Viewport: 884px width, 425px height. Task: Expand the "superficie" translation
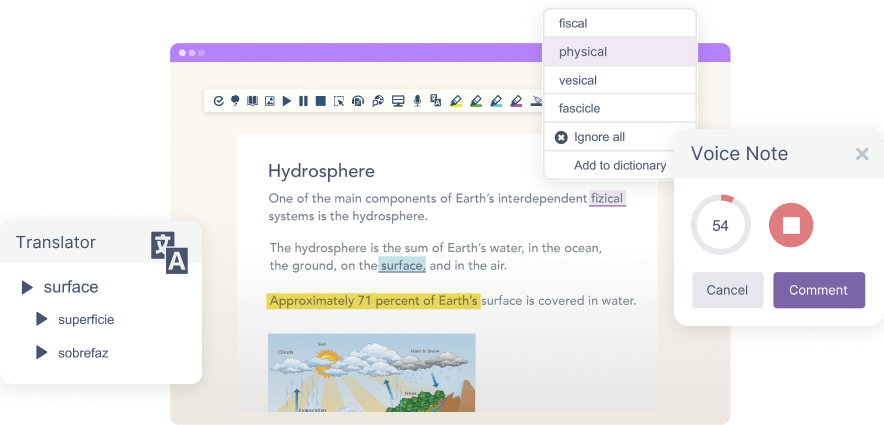pyautogui.click(x=42, y=319)
